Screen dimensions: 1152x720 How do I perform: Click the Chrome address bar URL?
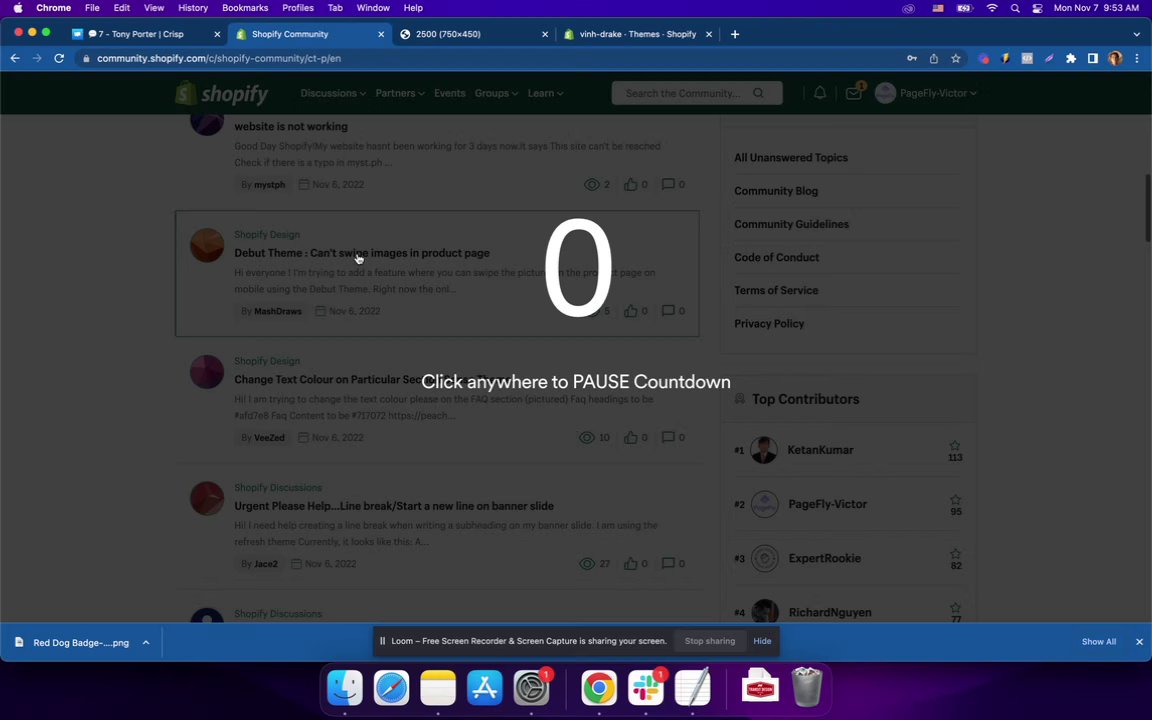[219, 58]
